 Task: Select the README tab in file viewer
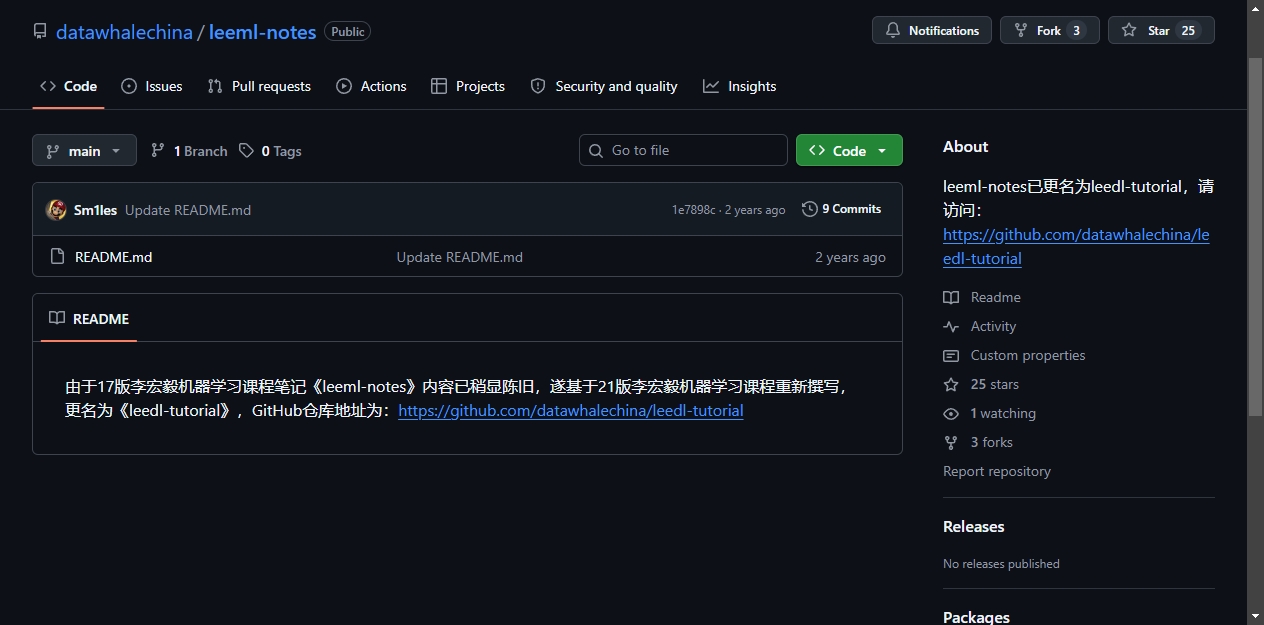pos(89,319)
